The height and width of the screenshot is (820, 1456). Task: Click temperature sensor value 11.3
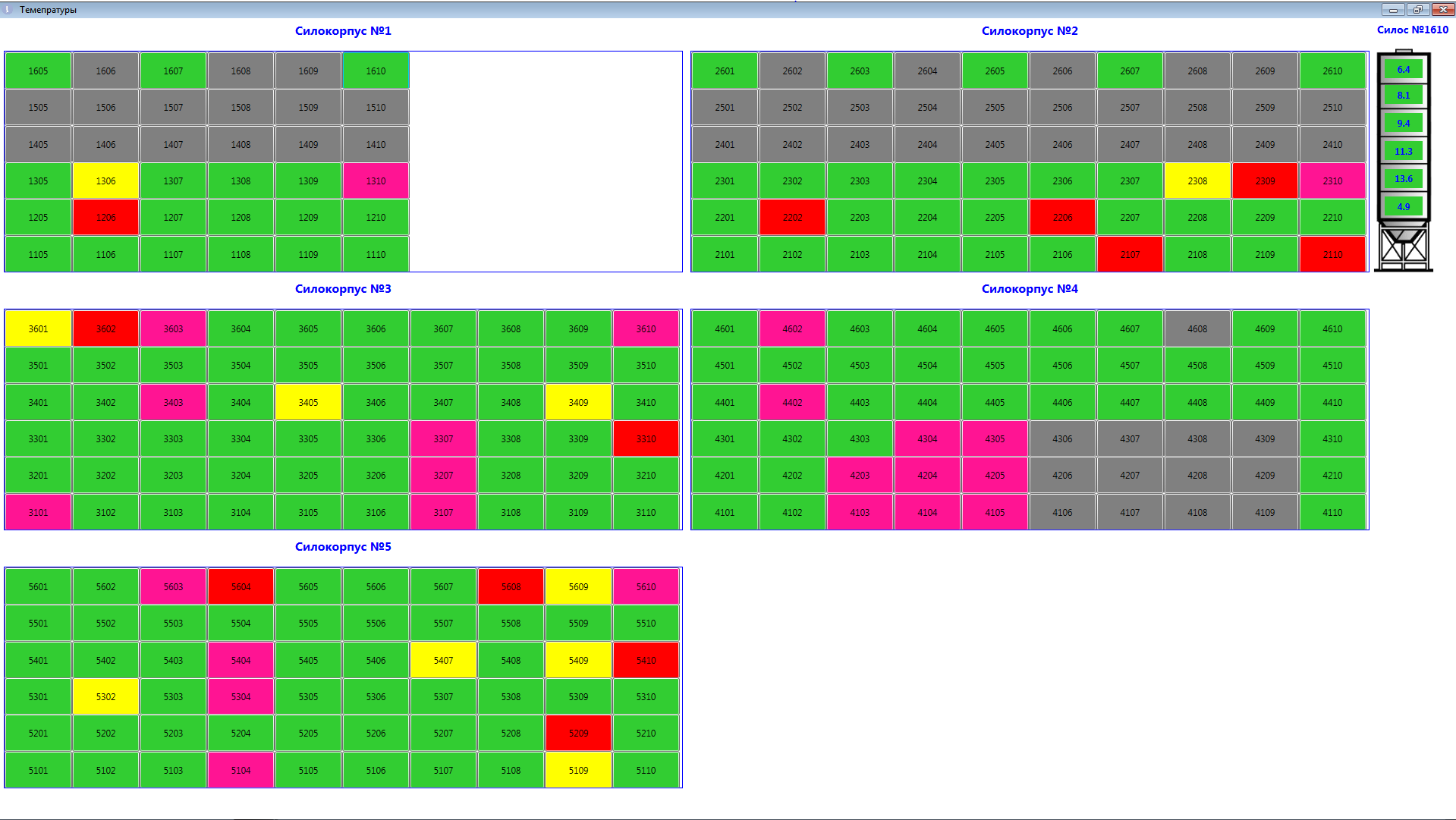coord(1404,151)
